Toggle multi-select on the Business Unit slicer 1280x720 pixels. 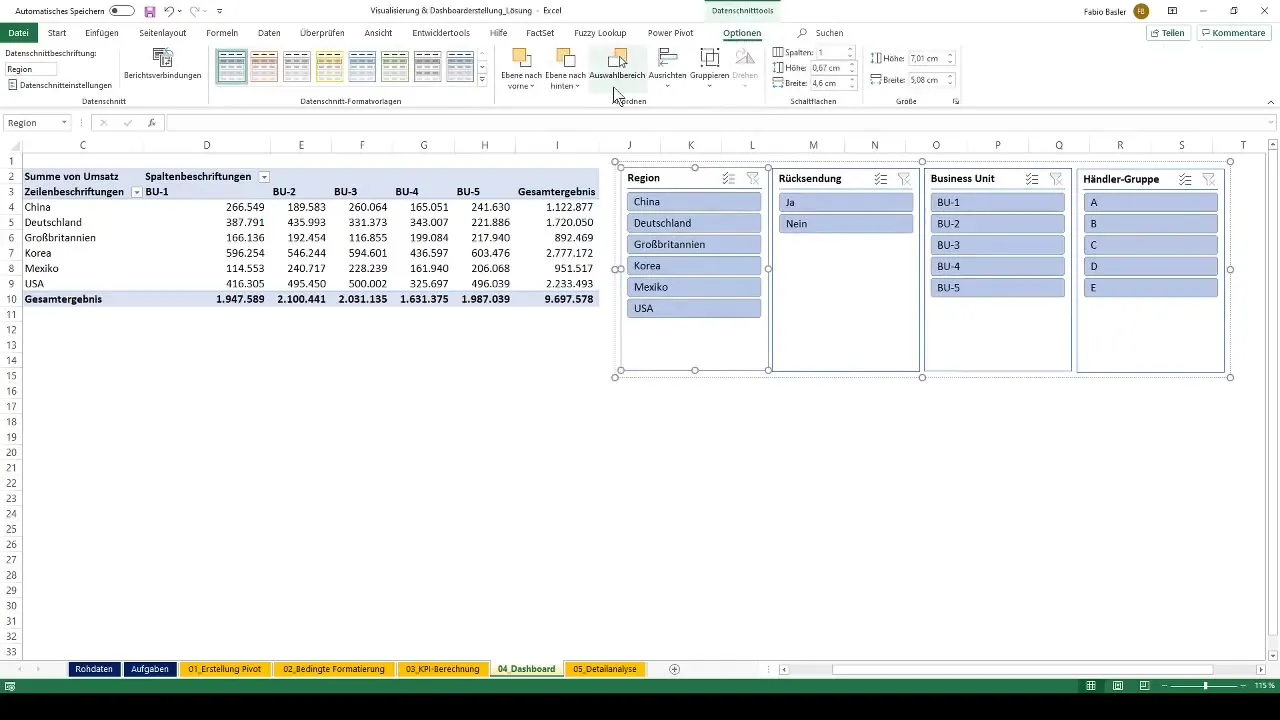[x=1032, y=179]
